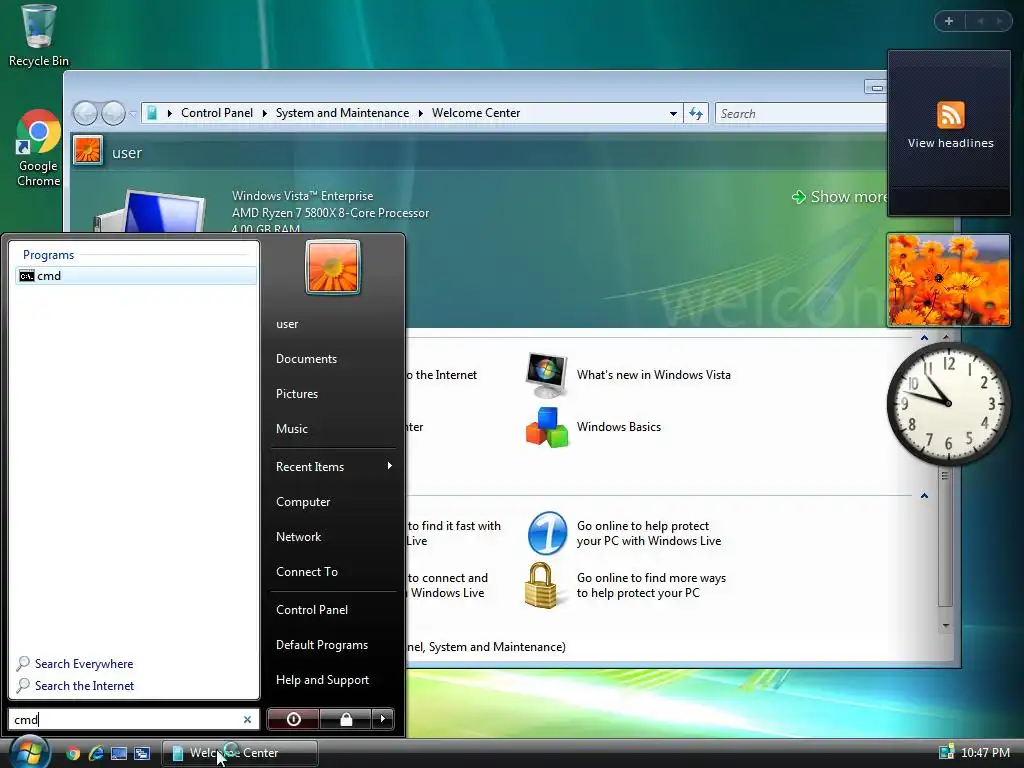Open Google Chrome desktop shortcut
Viewport: 1024px width, 768px height.
click(39, 149)
